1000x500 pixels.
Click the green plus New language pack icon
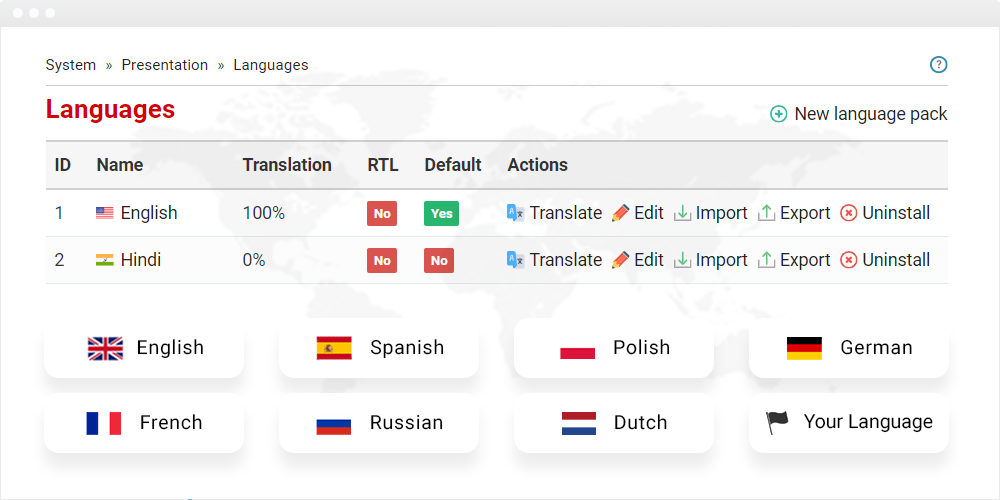coord(779,114)
